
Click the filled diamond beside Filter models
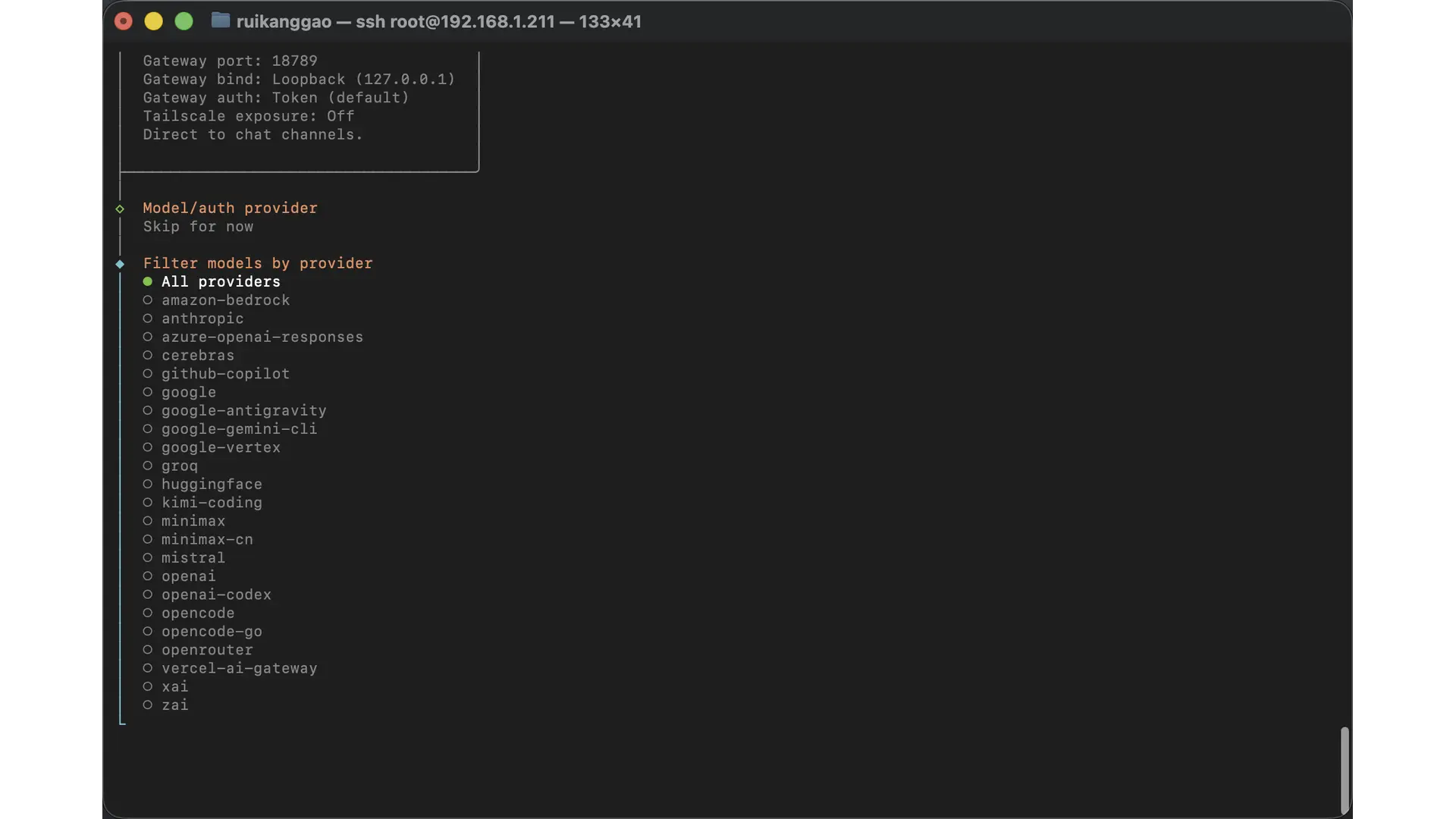[x=120, y=264]
